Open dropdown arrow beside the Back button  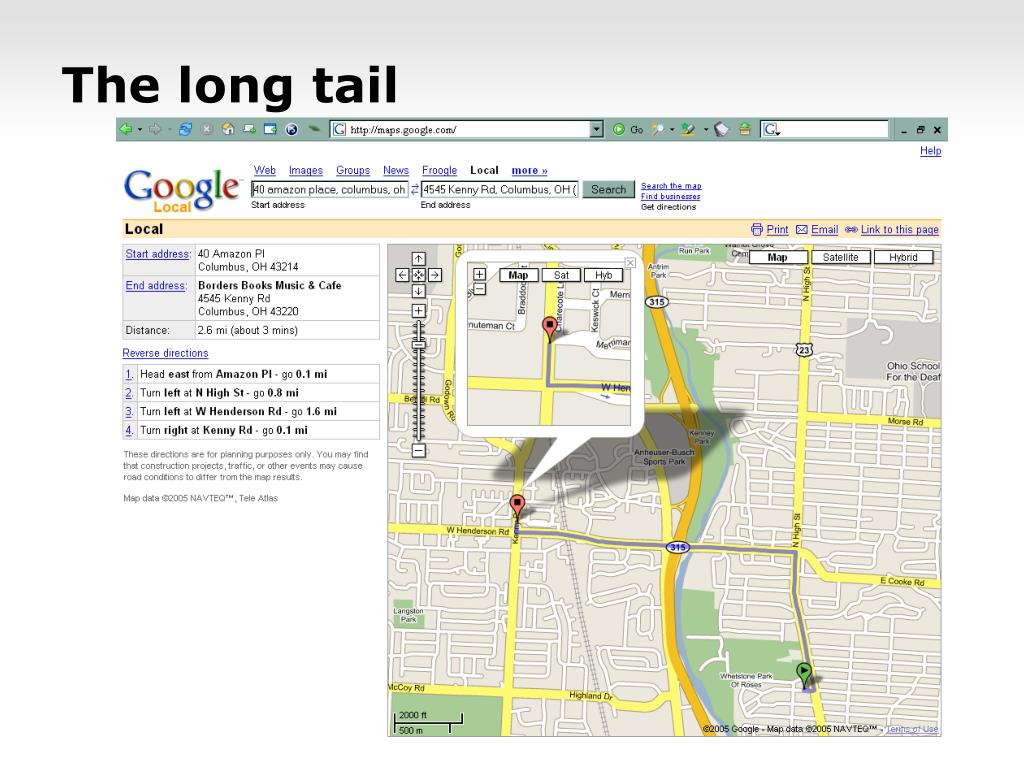pyautogui.click(x=140, y=130)
